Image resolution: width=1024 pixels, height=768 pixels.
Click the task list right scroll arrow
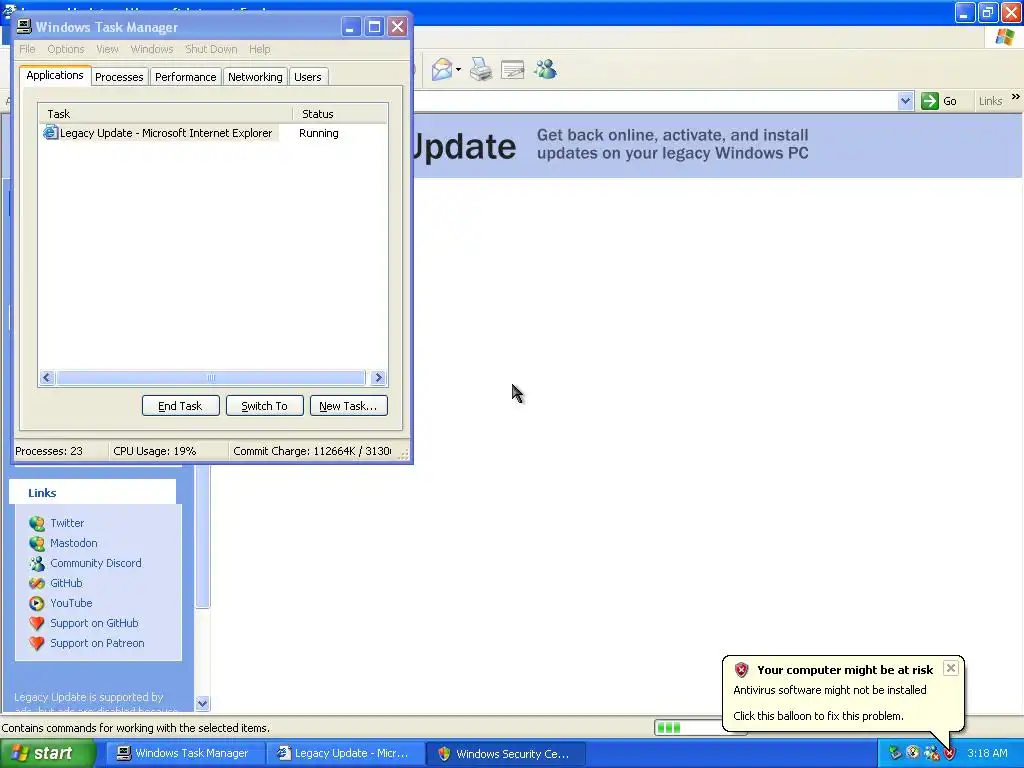coord(378,377)
